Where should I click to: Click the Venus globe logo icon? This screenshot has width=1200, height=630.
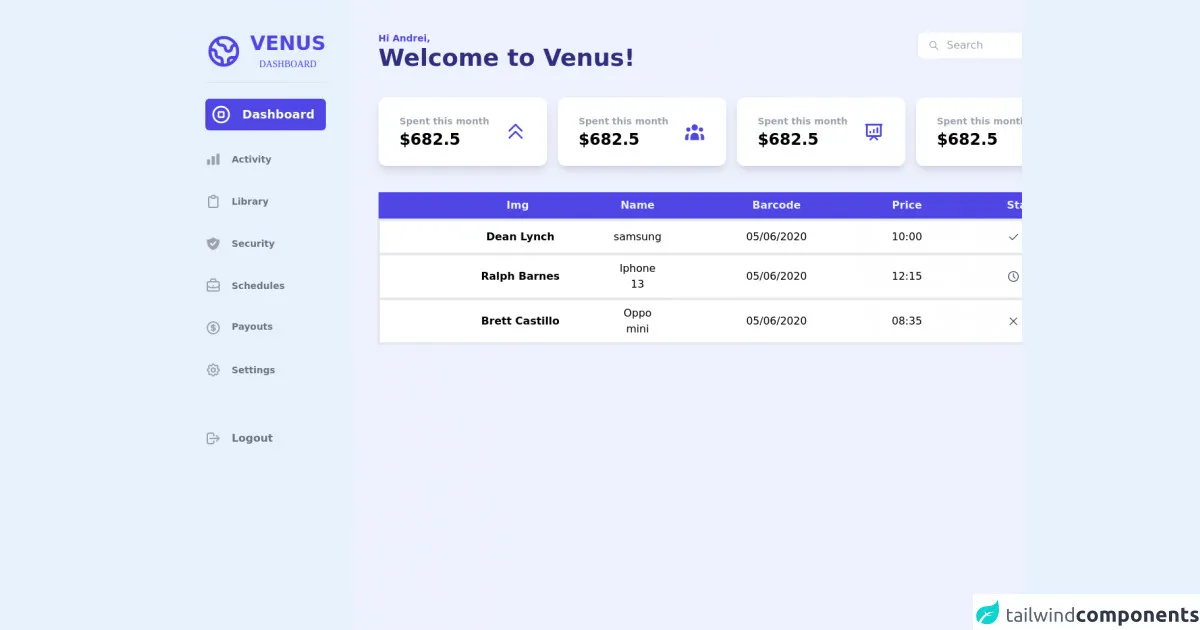pyautogui.click(x=223, y=51)
